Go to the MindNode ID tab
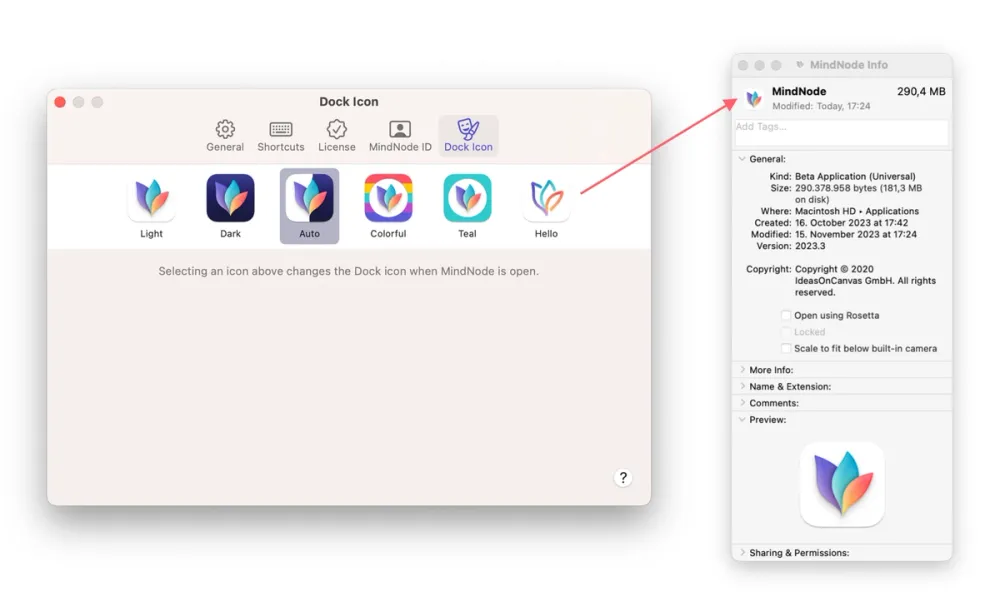The height and width of the screenshot is (602, 1000). coord(400,136)
